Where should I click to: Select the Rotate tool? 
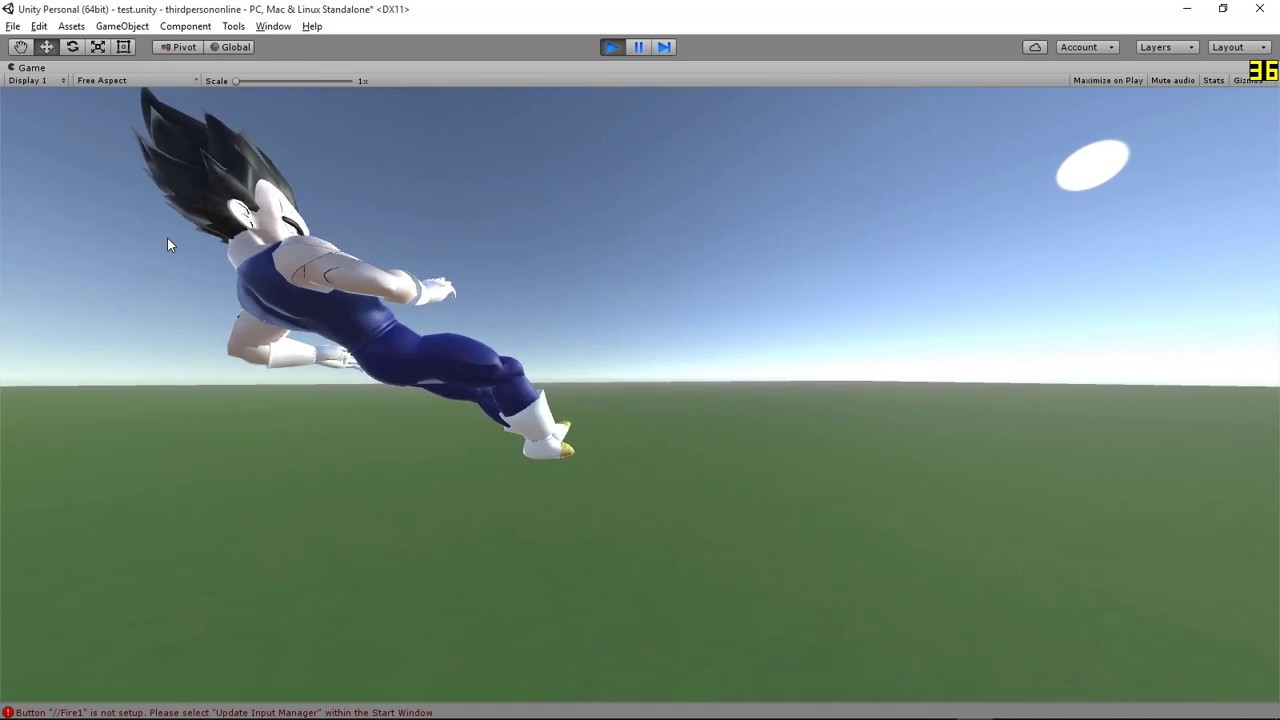pos(73,47)
